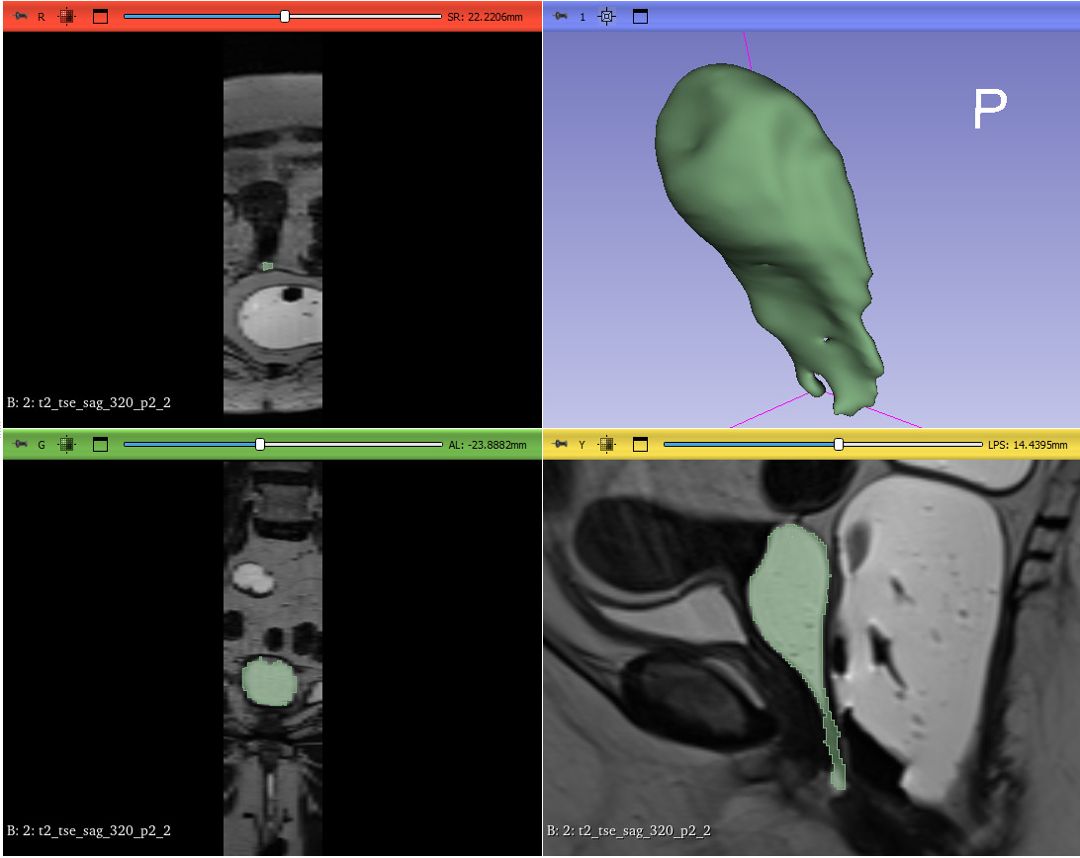This screenshot has width=1080, height=858.
Task: Maximize the yellow slice view
Action: 641,445
